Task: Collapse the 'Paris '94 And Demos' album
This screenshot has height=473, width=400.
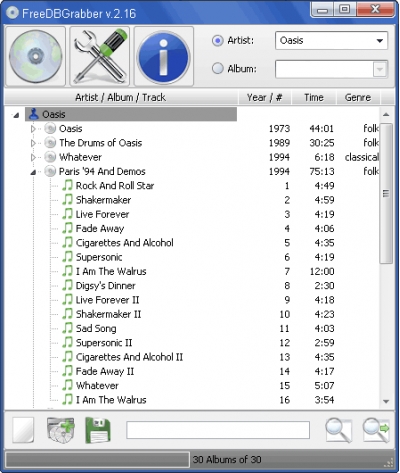Action: click(x=33, y=172)
